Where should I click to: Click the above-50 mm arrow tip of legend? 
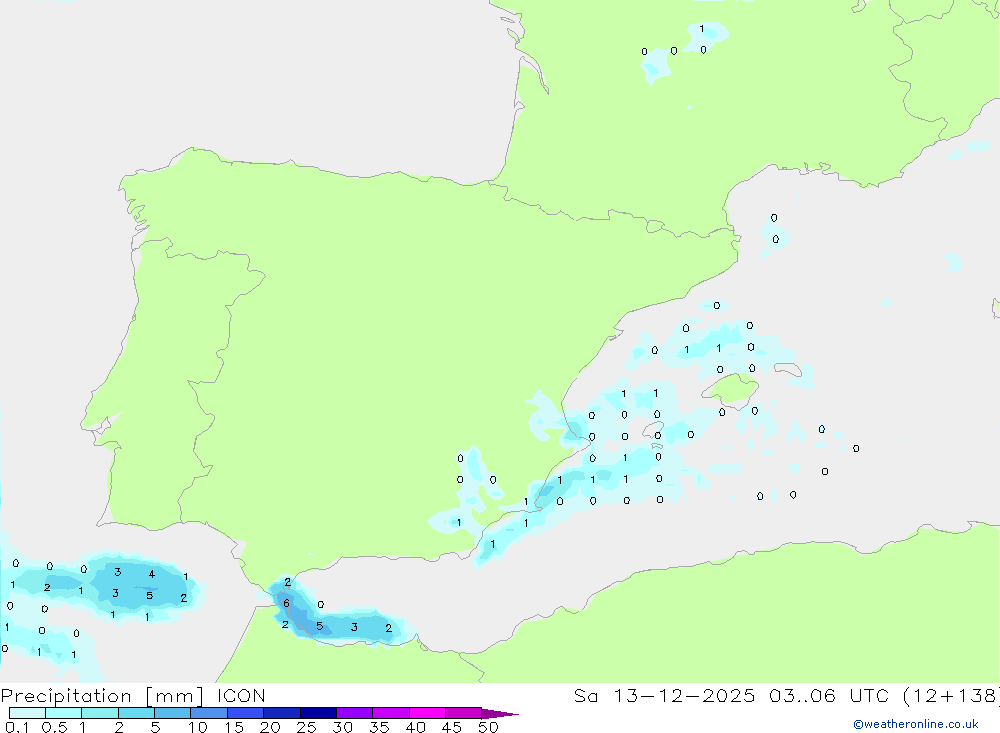click(499, 714)
